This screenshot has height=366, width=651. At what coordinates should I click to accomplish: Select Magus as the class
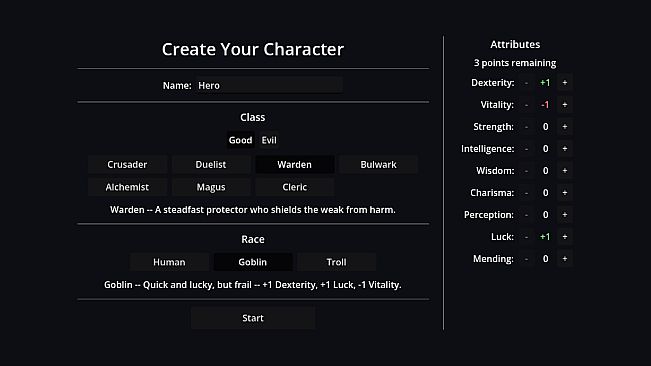[211, 187]
